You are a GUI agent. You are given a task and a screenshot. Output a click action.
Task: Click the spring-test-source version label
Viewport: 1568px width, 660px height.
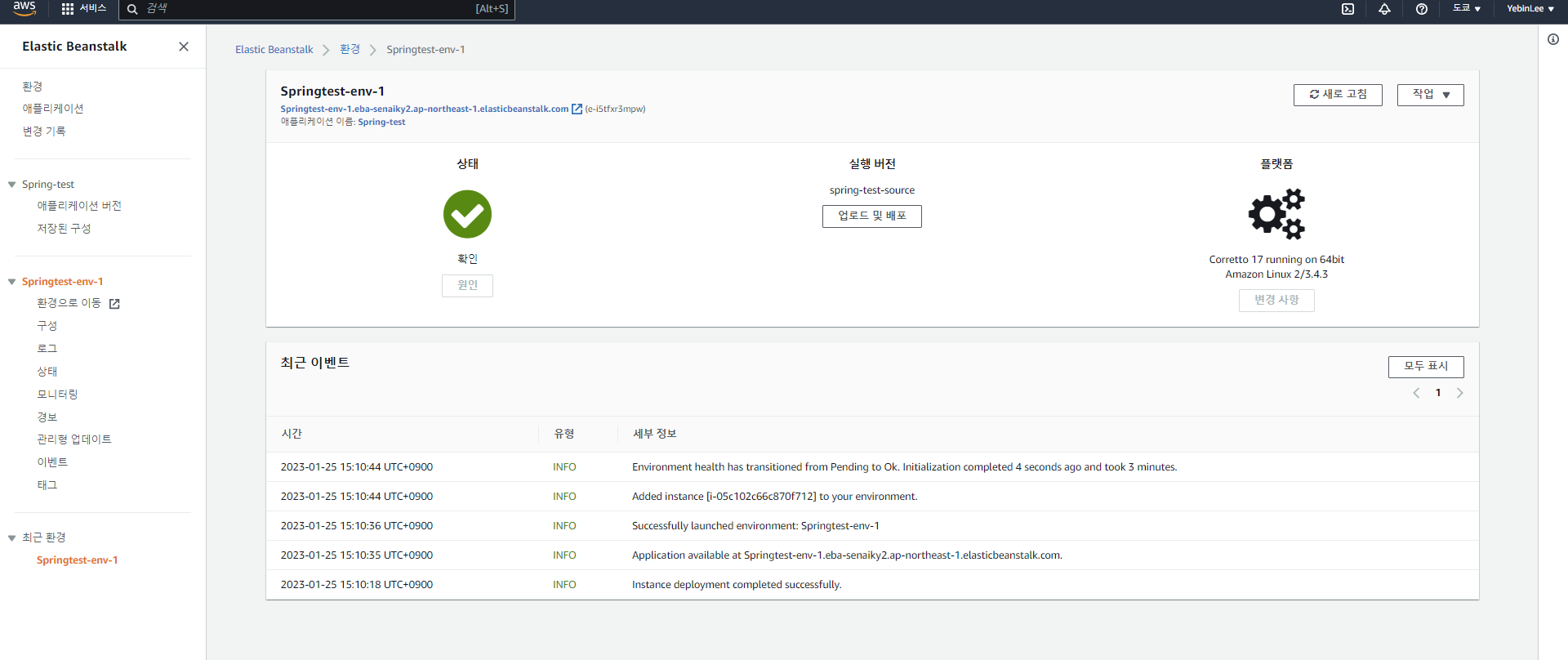tap(872, 190)
